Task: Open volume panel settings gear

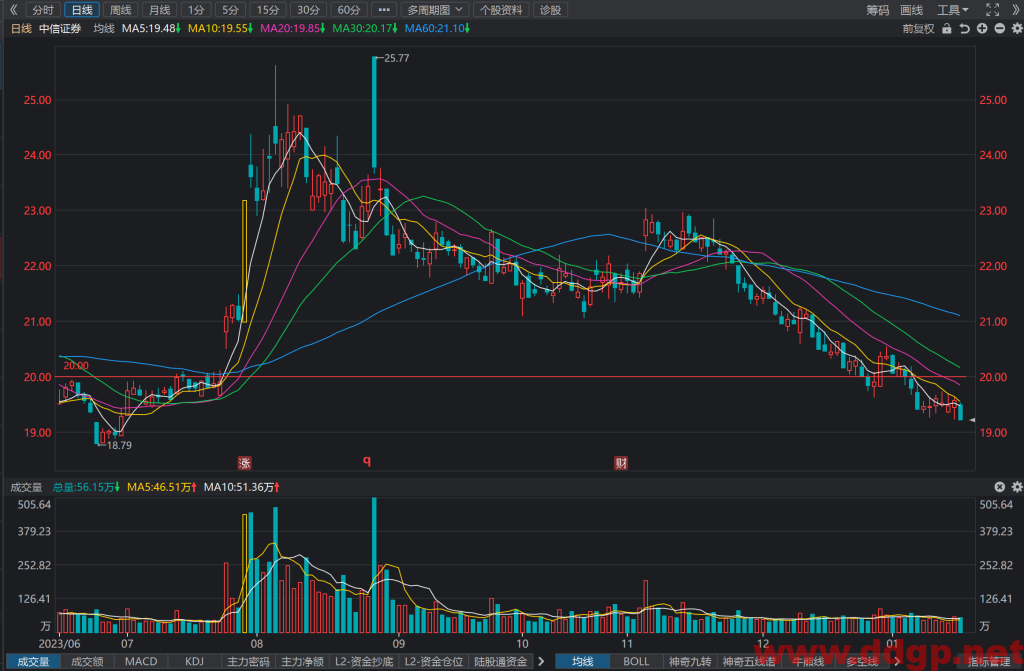Action: (1017, 487)
